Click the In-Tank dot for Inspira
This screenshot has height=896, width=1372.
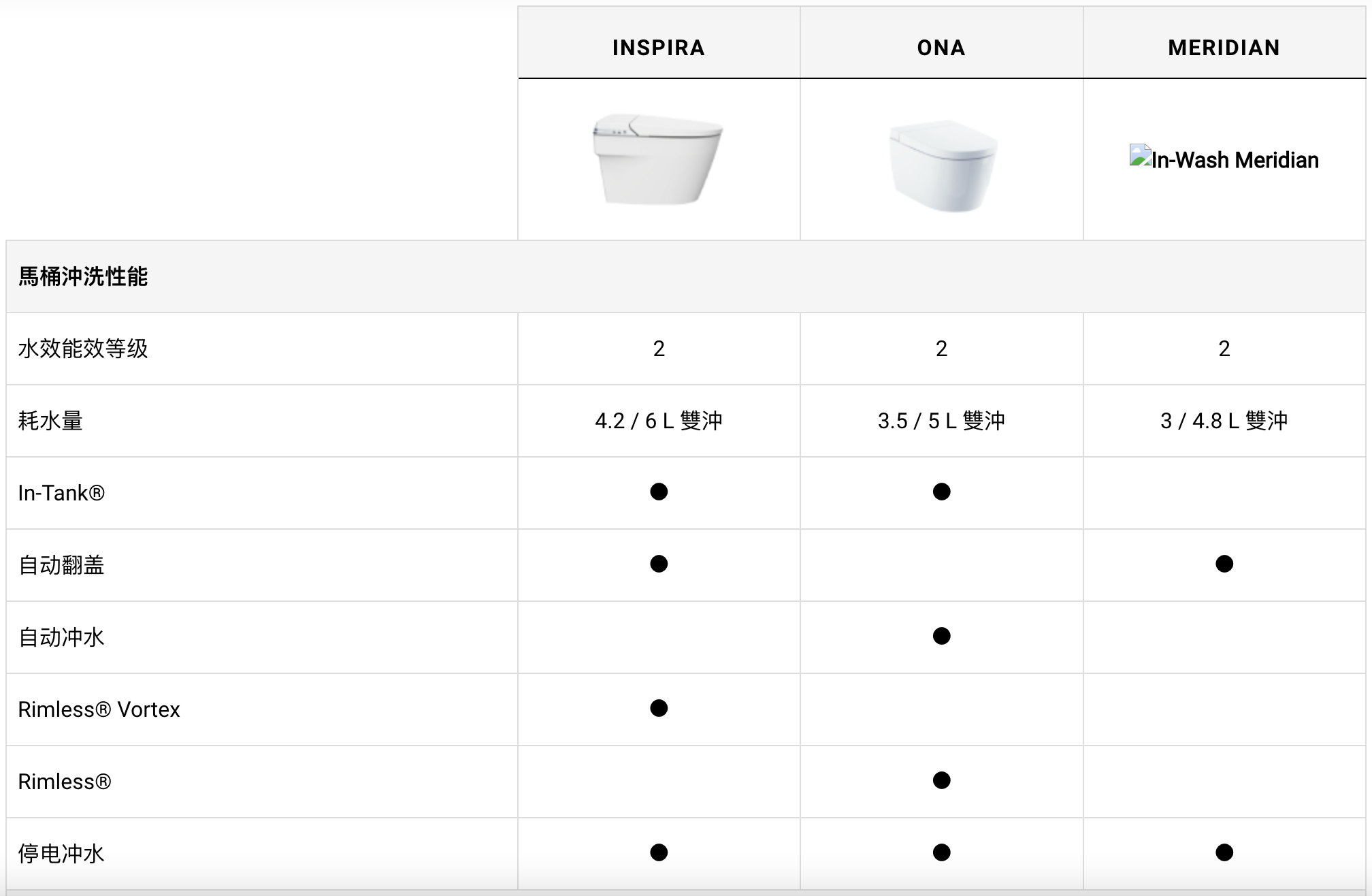(x=659, y=492)
